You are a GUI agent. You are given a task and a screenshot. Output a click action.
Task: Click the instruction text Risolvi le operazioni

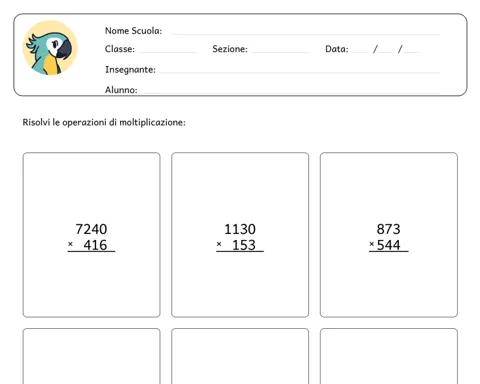tap(104, 122)
